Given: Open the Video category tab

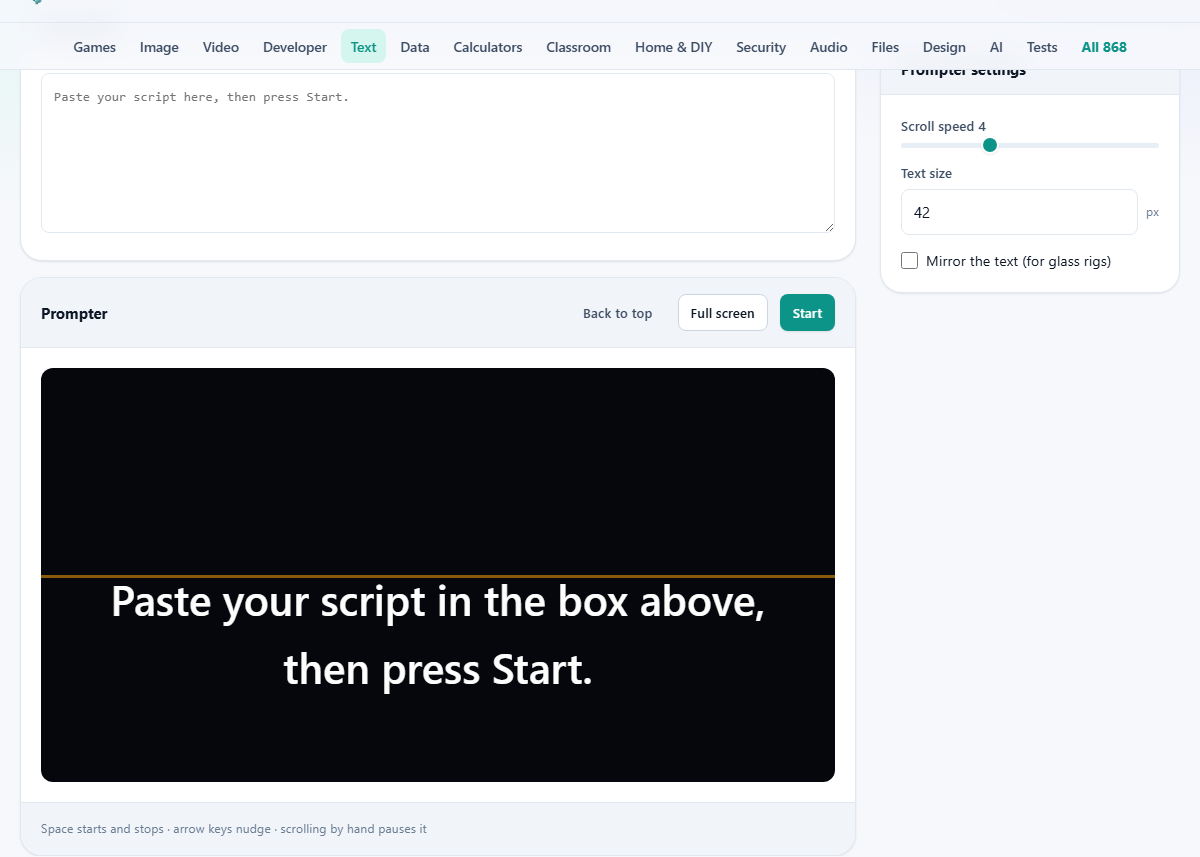Looking at the screenshot, I should click(221, 47).
